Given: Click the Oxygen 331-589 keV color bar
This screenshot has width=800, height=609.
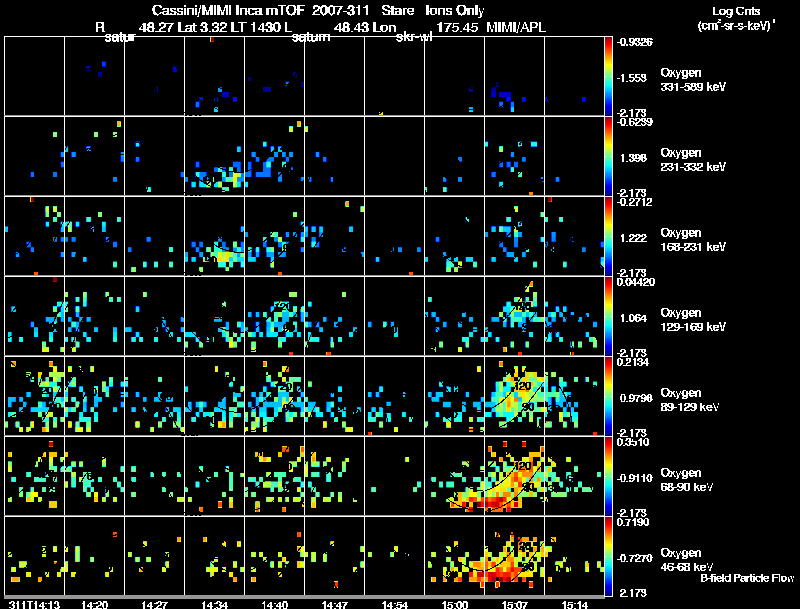Looking at the screenshot, I should tap(608, 76).
